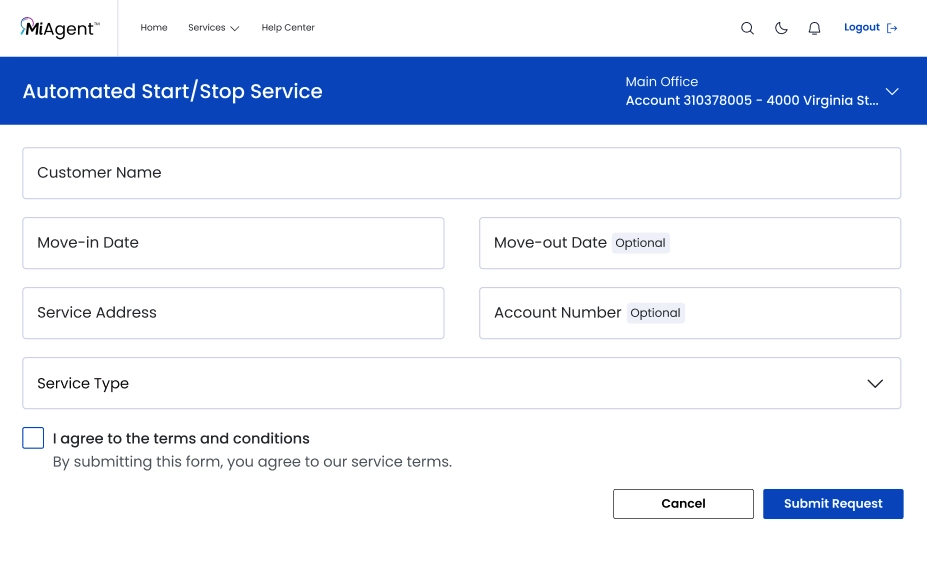930x578 pixels.
Task: Focus the Customer Name field
Action: tap(461, 173)
